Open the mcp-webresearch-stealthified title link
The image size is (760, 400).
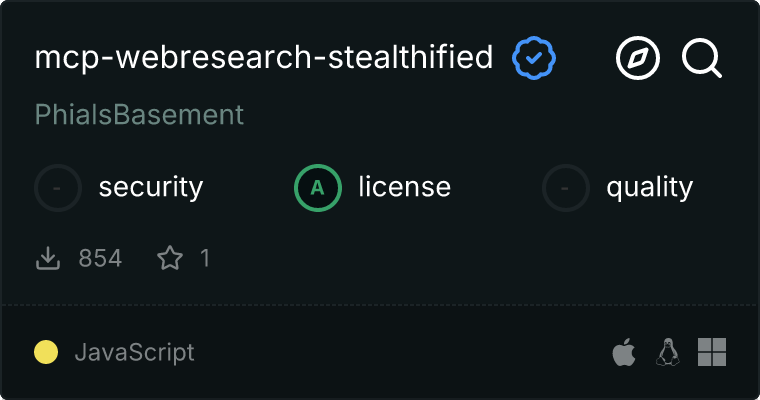(264, 58)
